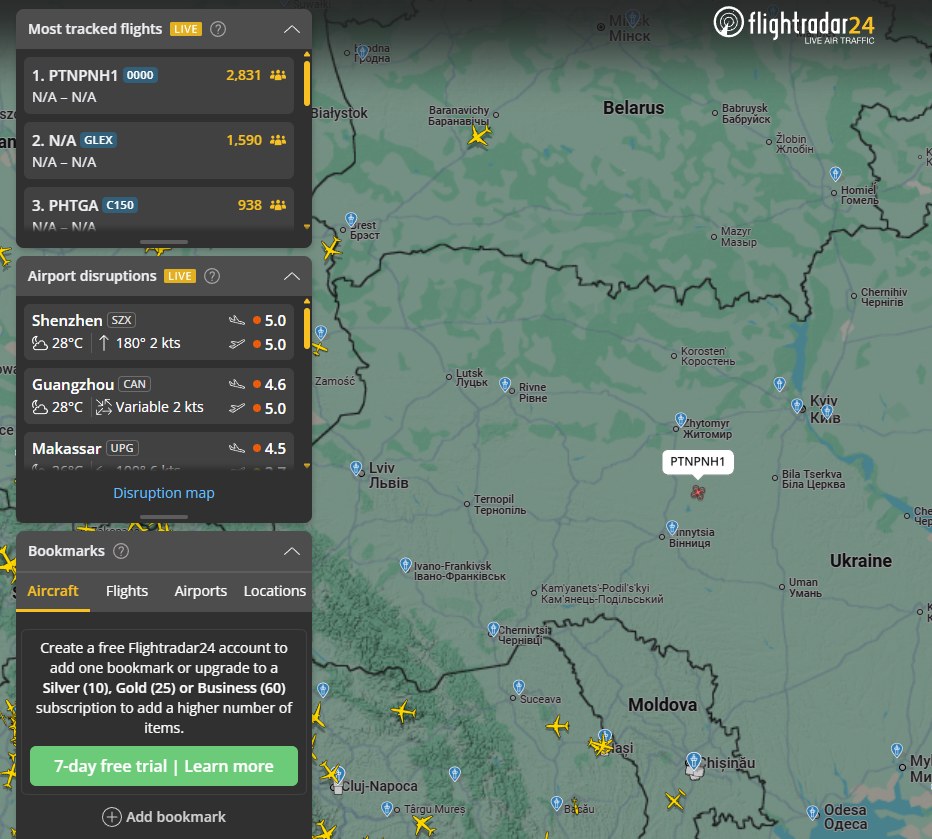Open the Bacău airport pin

557,803
